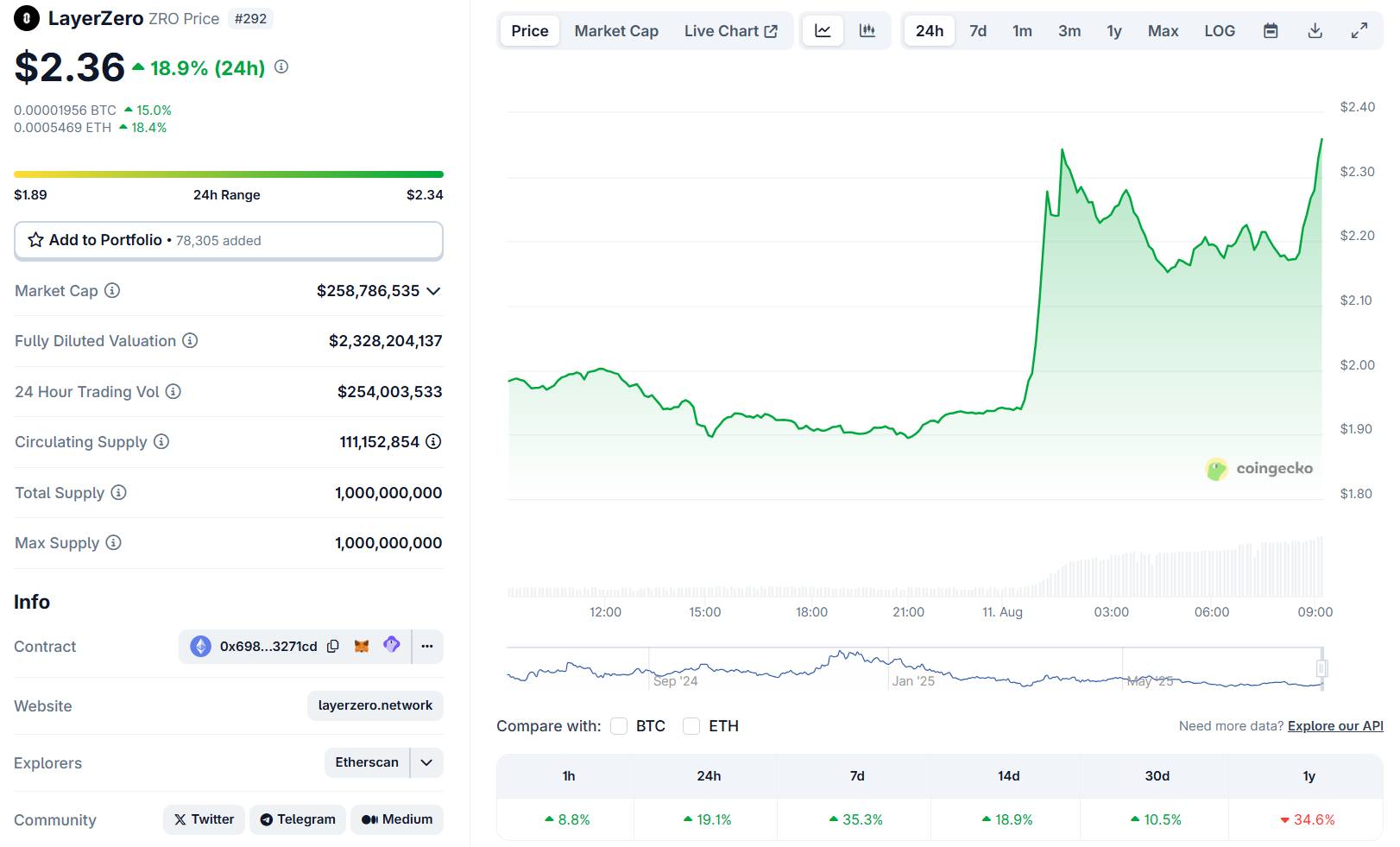Screen dimensions: 1400x847
Task: Toggle ETH comparison checkbox
Action: click(691, 726)
